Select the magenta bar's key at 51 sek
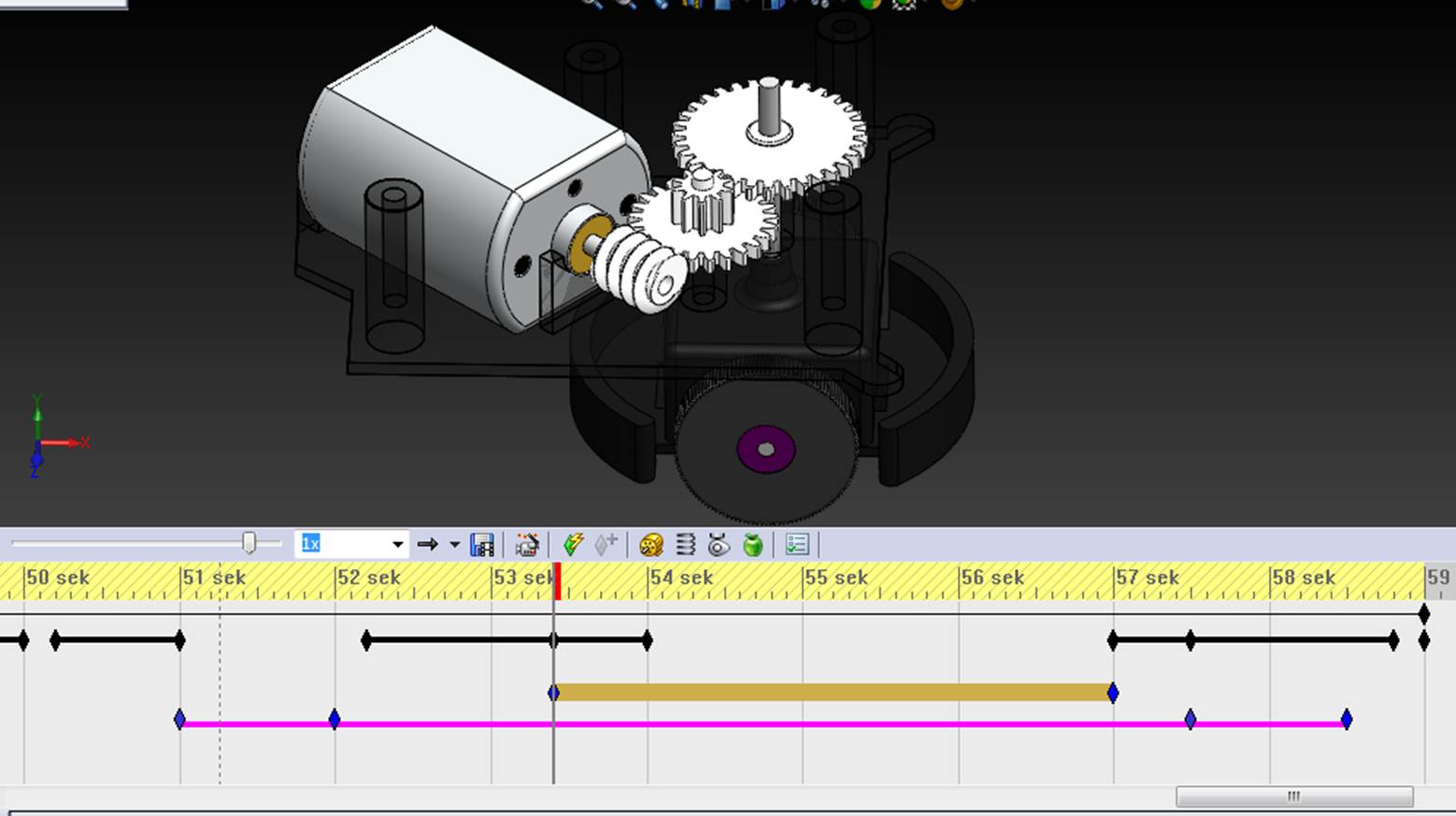1456x816 pixels. [179, 719]
